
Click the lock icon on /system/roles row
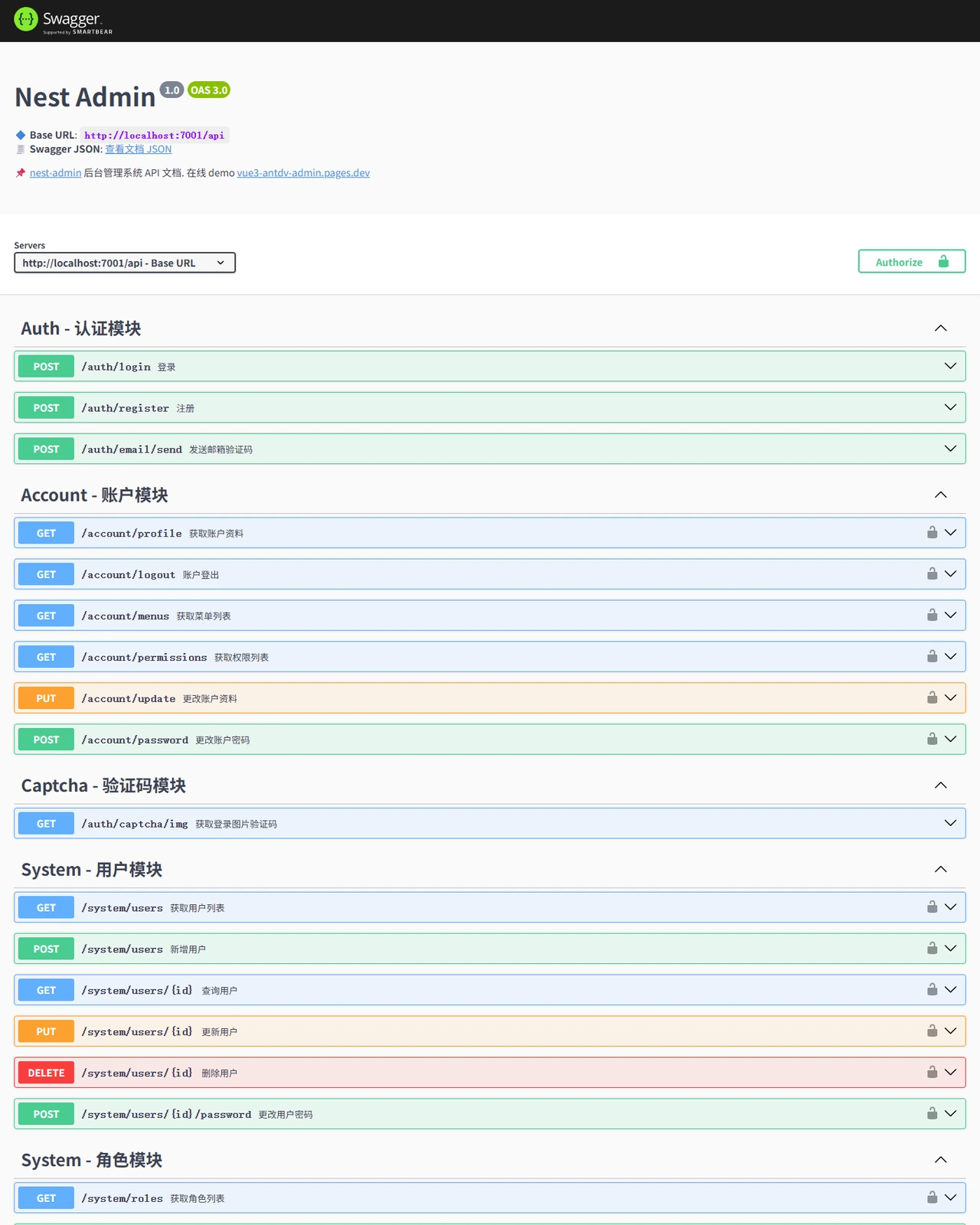click(932, 1197)
